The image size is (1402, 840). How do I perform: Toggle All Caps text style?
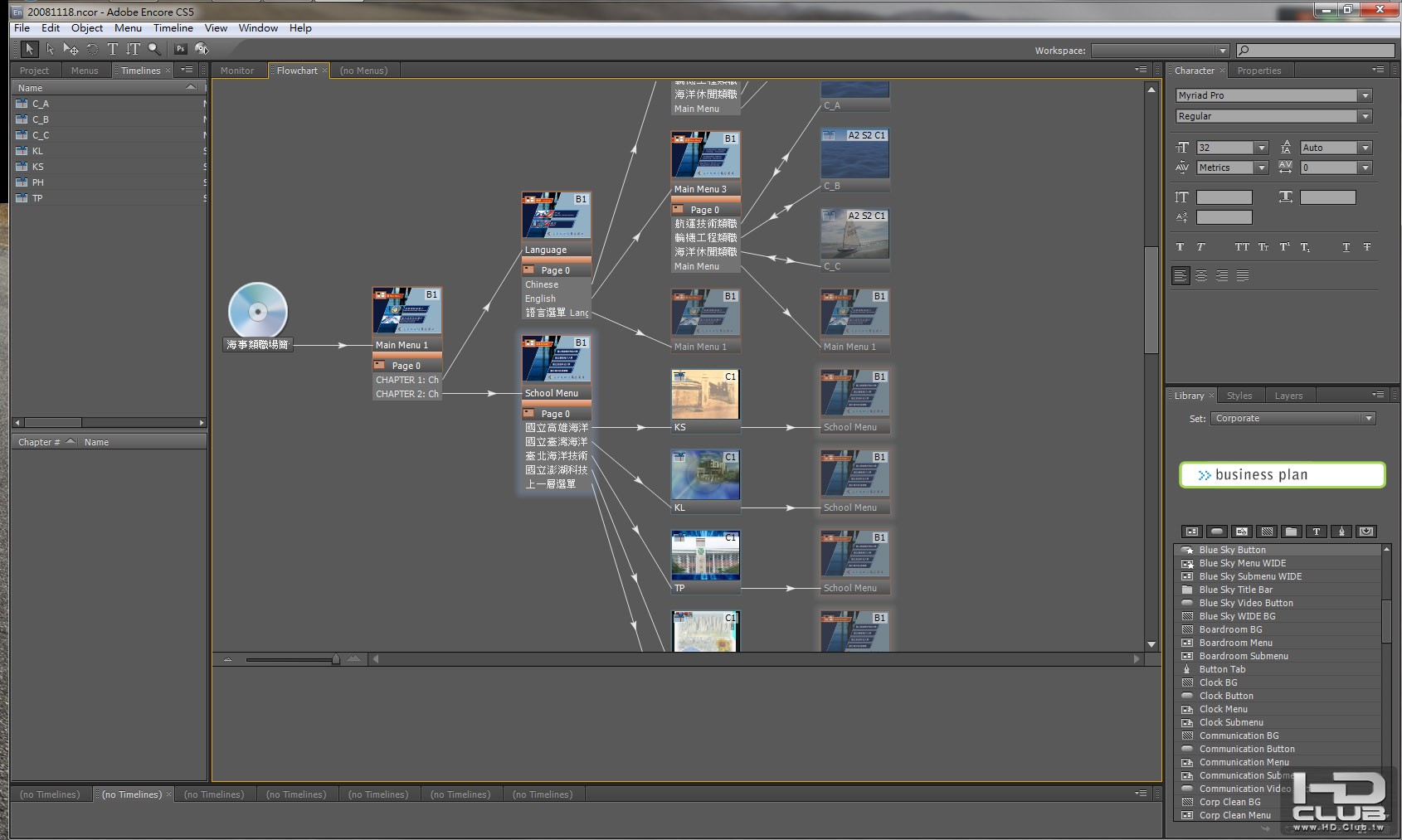1242,247
